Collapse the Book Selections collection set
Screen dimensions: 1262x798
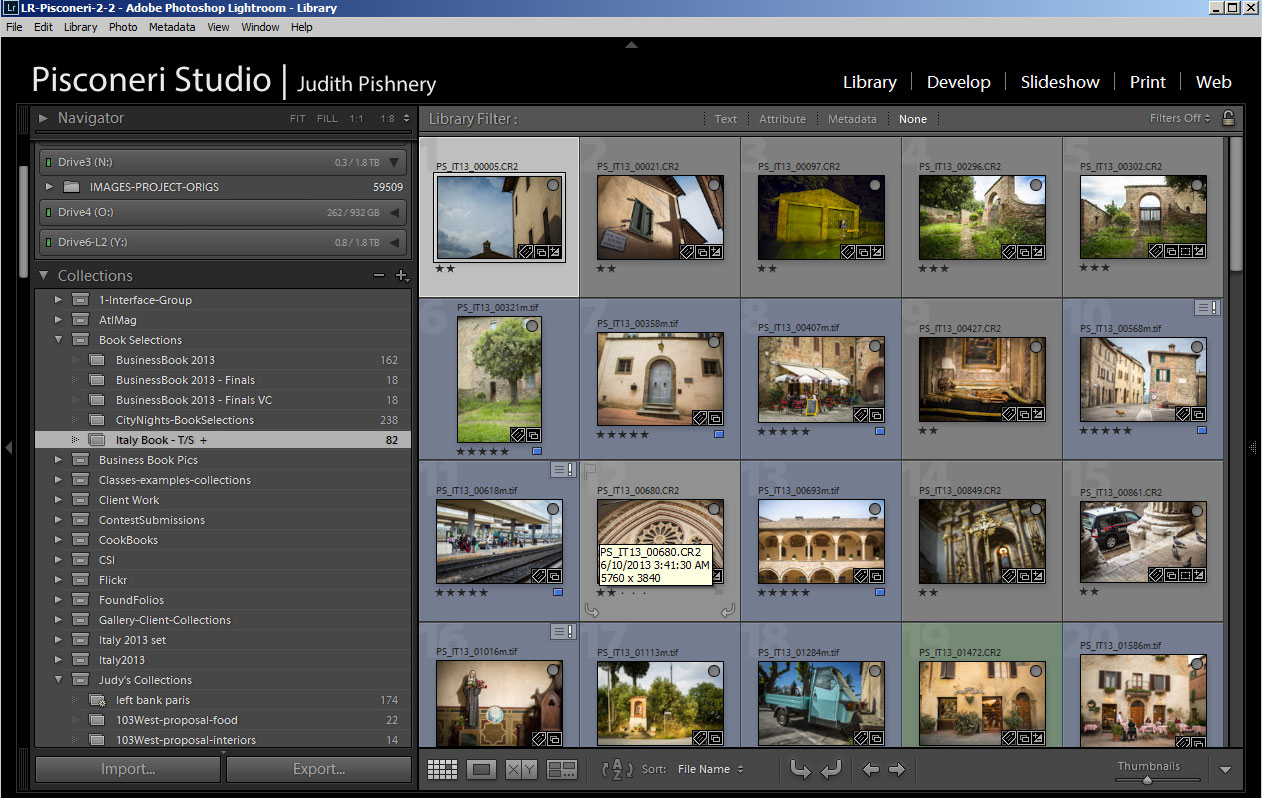point(58,340)
